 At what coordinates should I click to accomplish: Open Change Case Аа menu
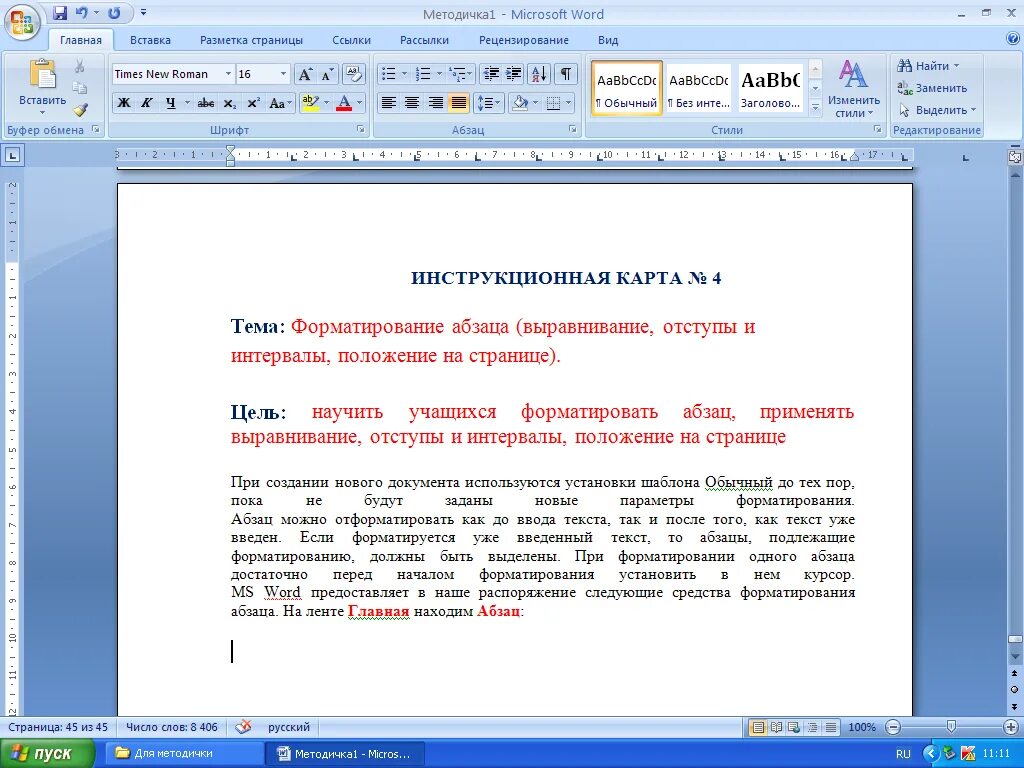(279, 103)
